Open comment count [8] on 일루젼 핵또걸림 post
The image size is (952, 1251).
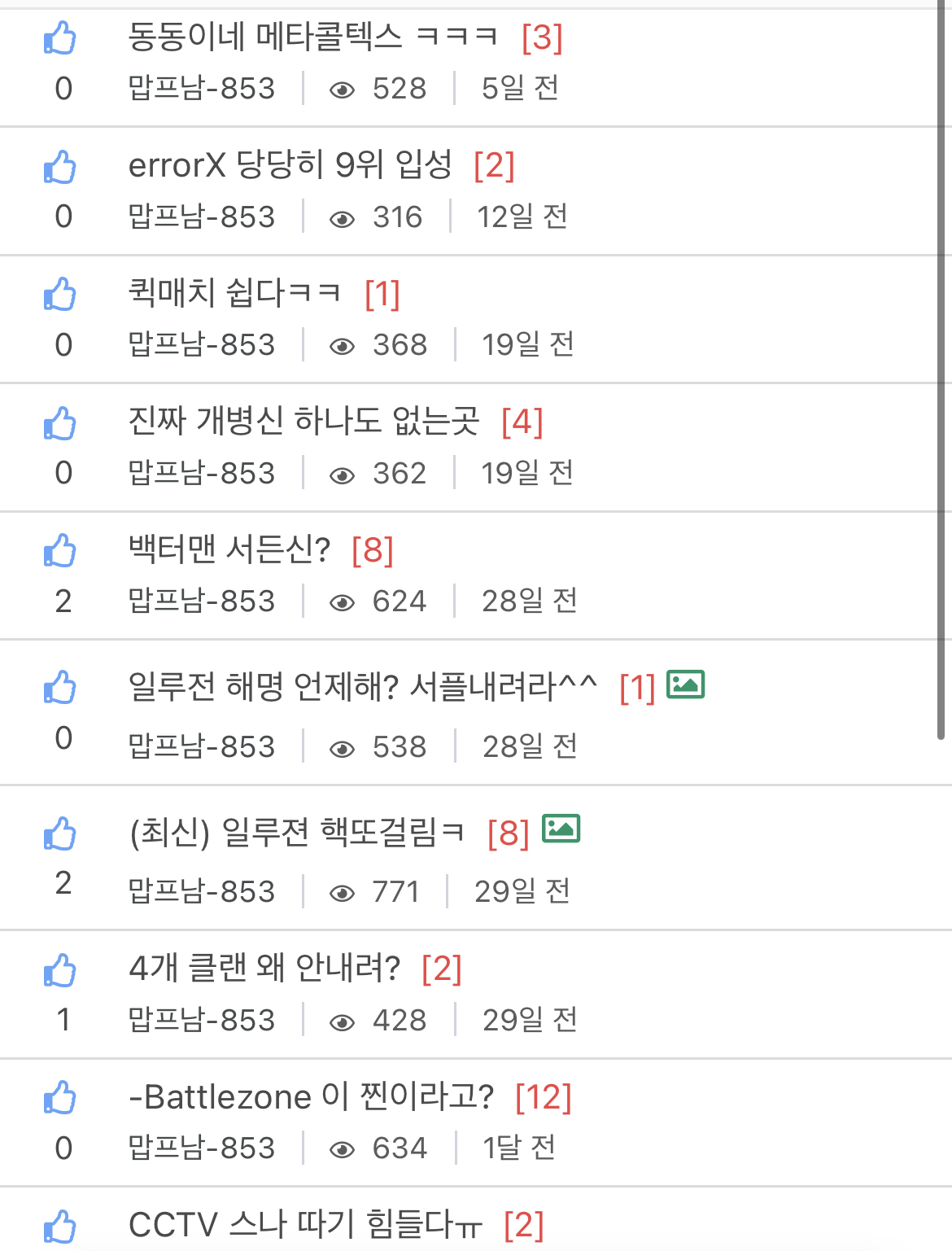click(508, 833)
